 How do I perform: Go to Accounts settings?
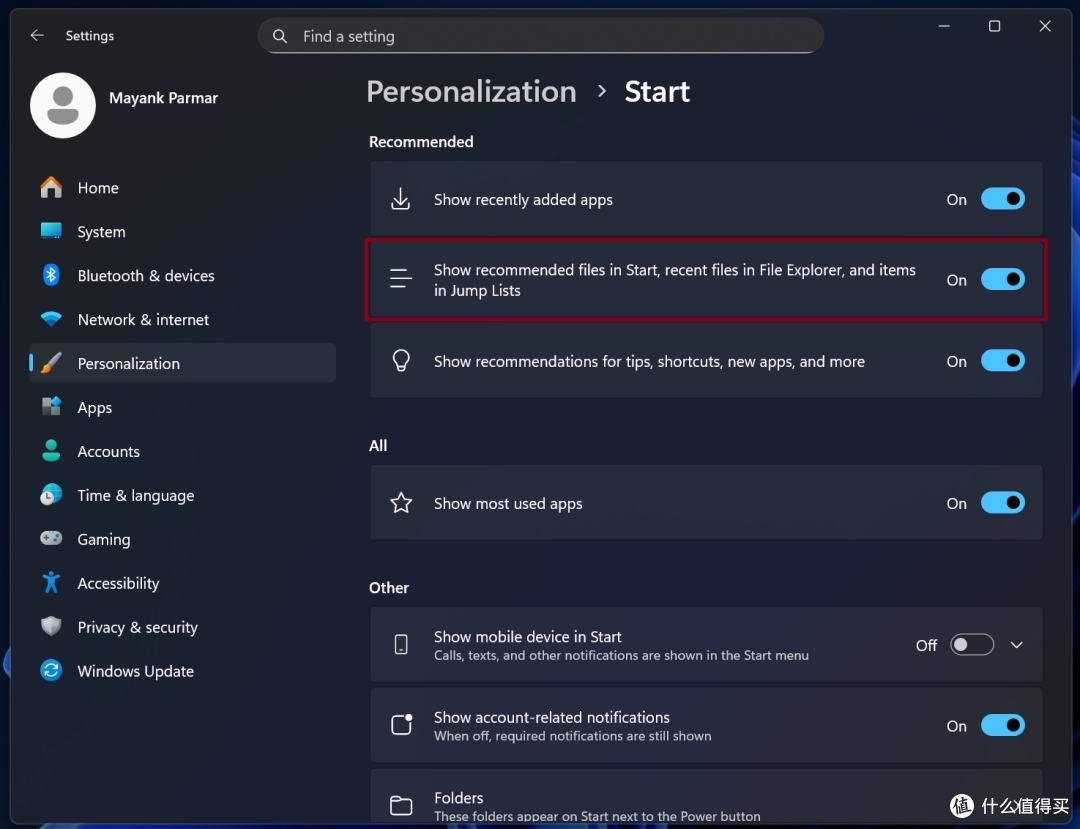click(x=183, y=452)
